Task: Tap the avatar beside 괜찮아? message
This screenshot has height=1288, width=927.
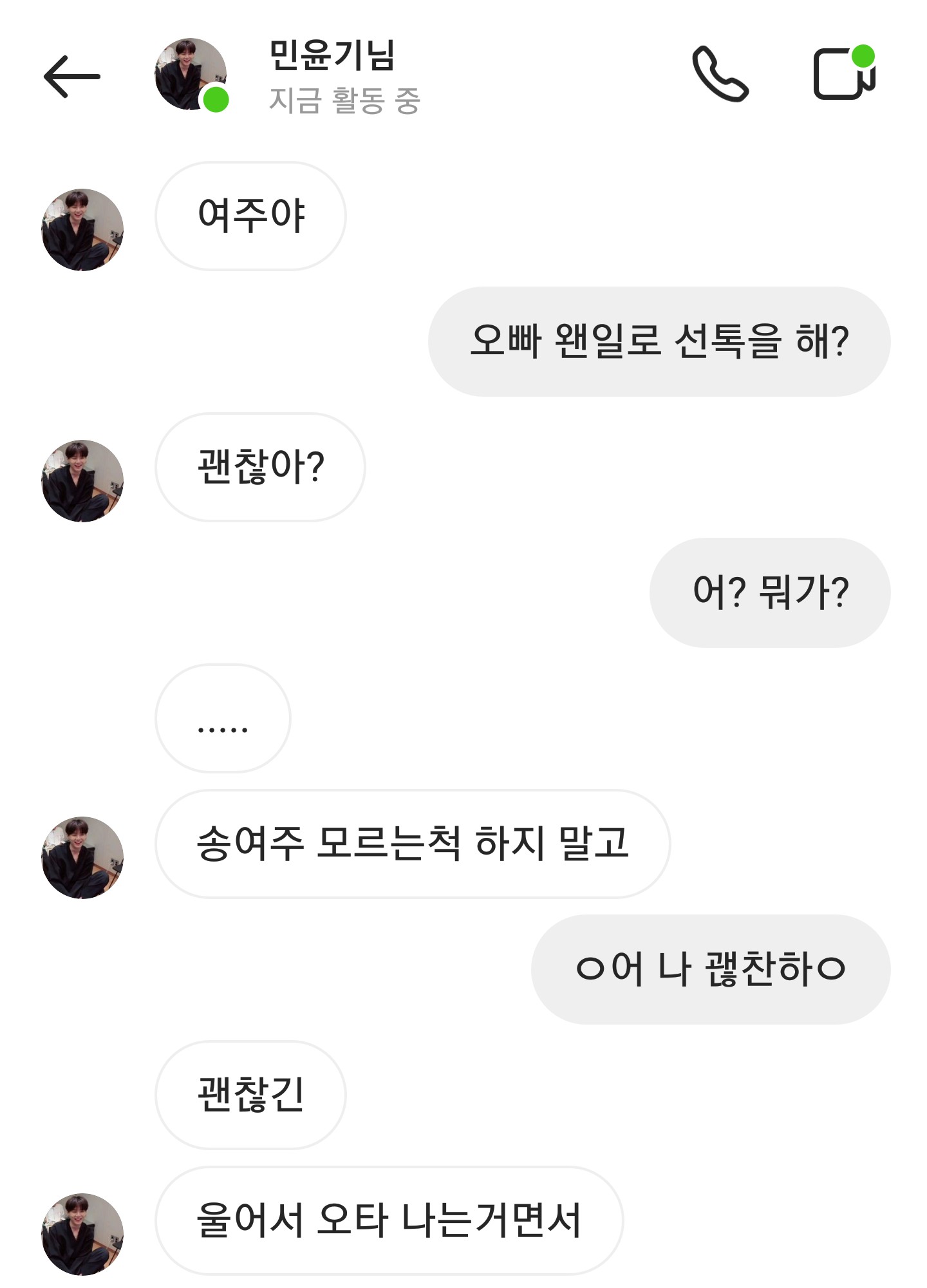Action: [x=82, y=481]
